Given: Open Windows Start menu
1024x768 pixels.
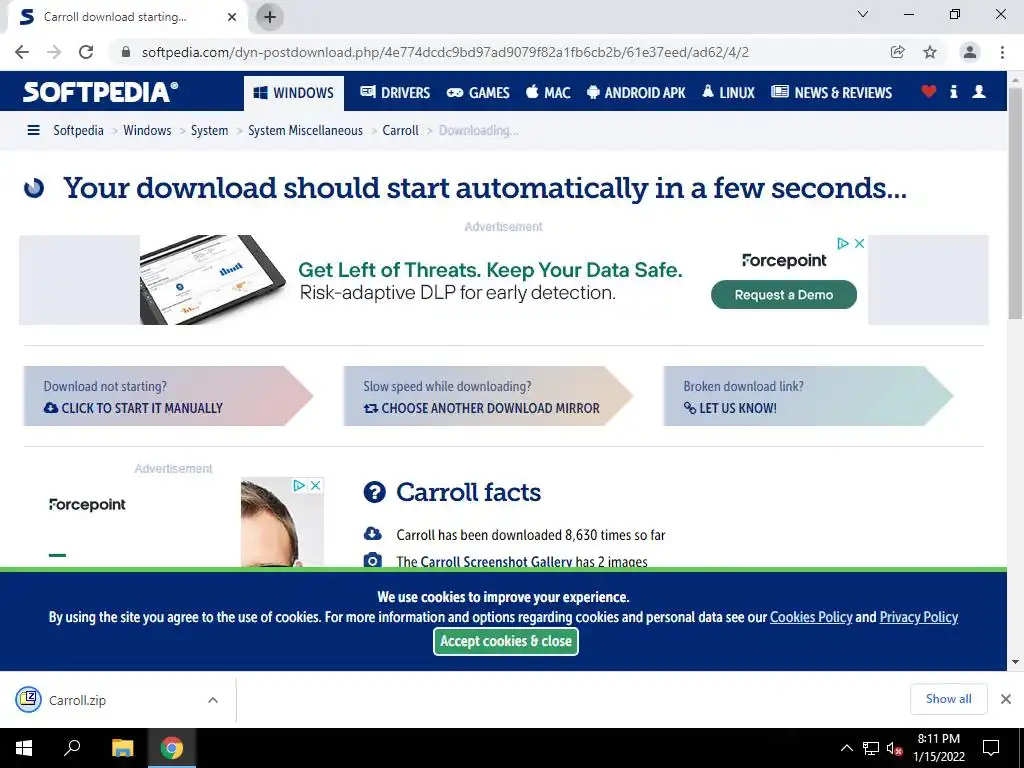Looking at the screenshot, I should [x=24, y=748].
